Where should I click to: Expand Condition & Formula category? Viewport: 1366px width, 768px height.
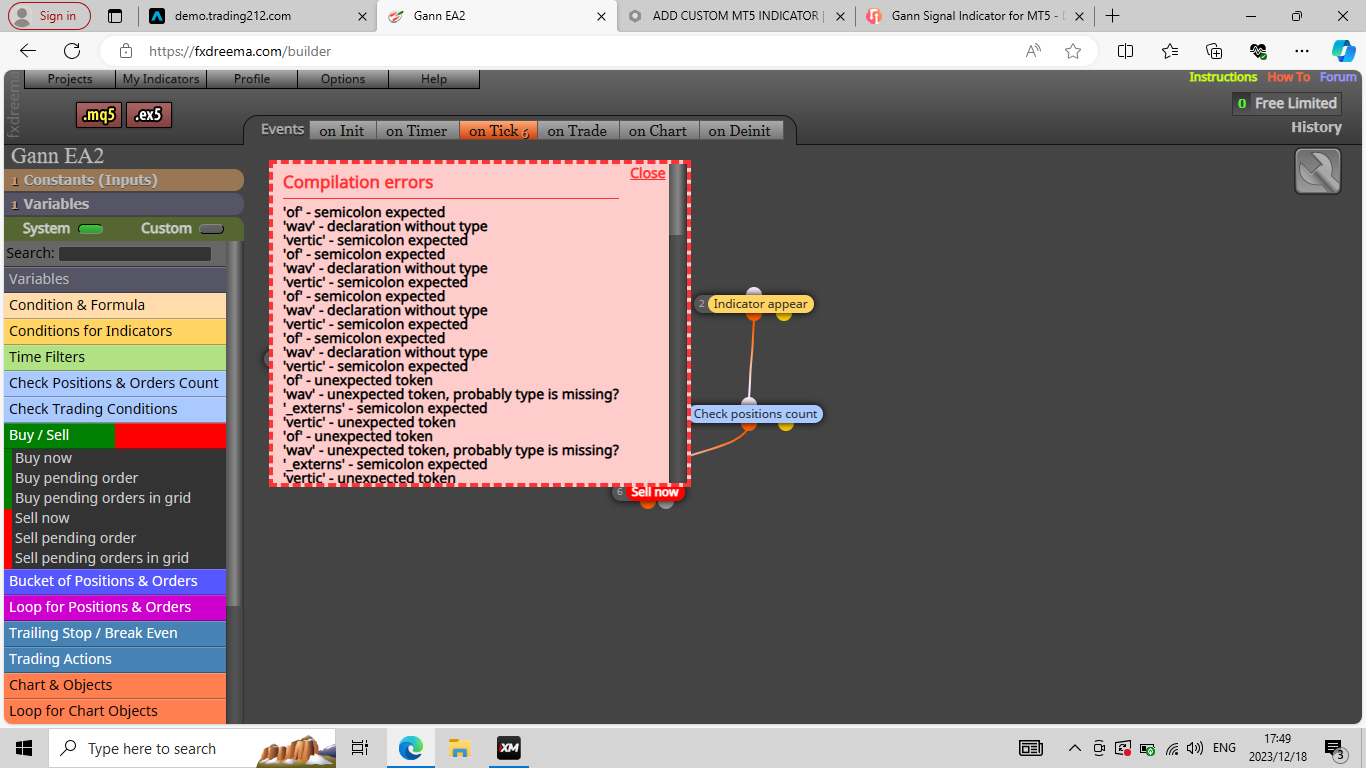pos(115,305)
